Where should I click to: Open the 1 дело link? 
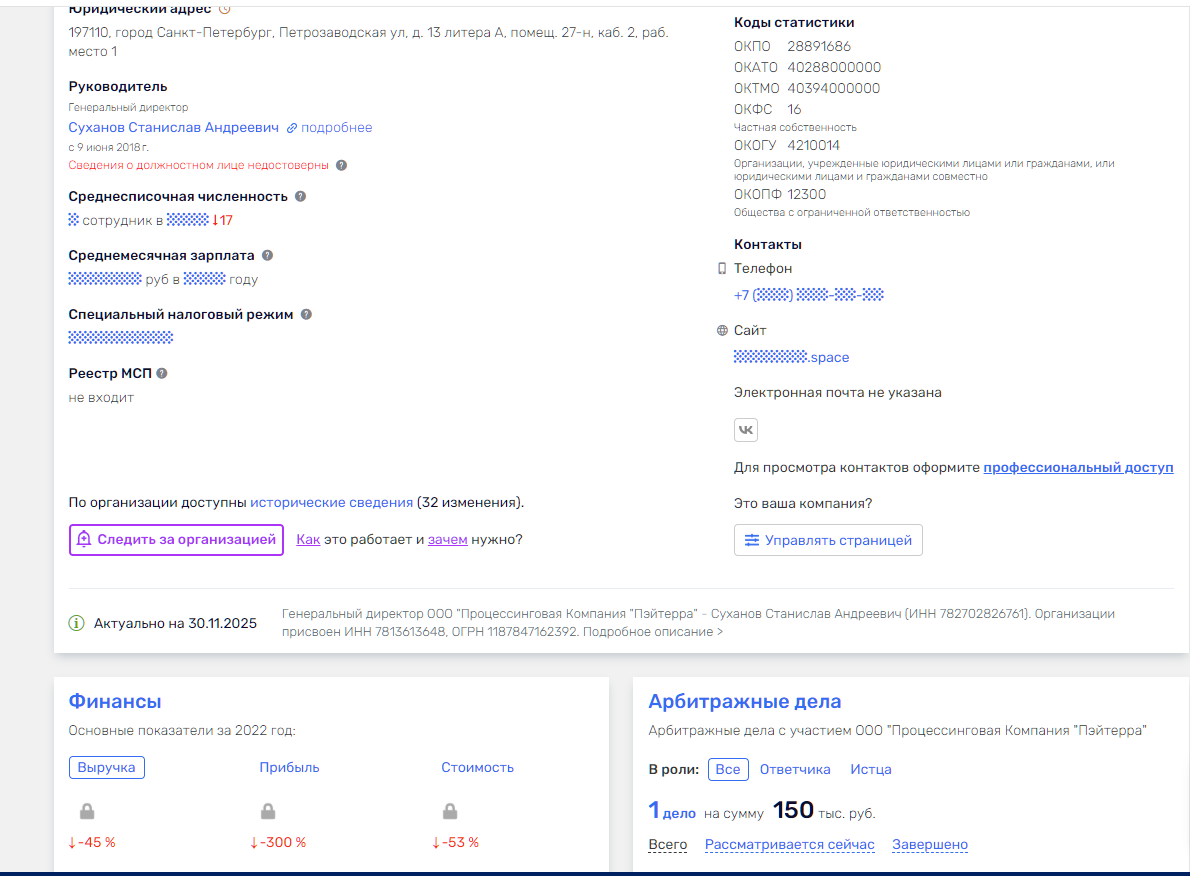(672, 811)
